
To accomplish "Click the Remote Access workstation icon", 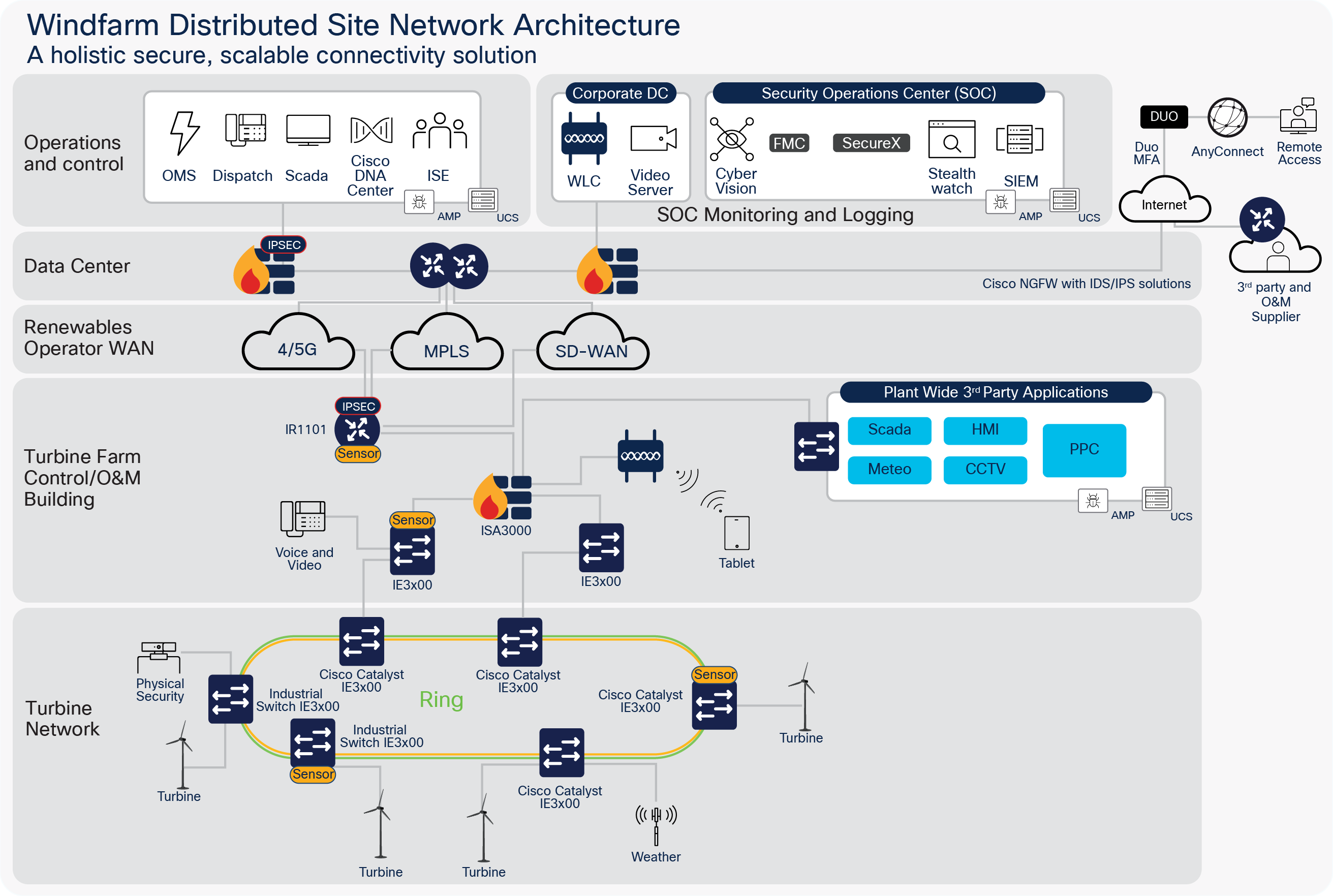I will (1299, 115).
